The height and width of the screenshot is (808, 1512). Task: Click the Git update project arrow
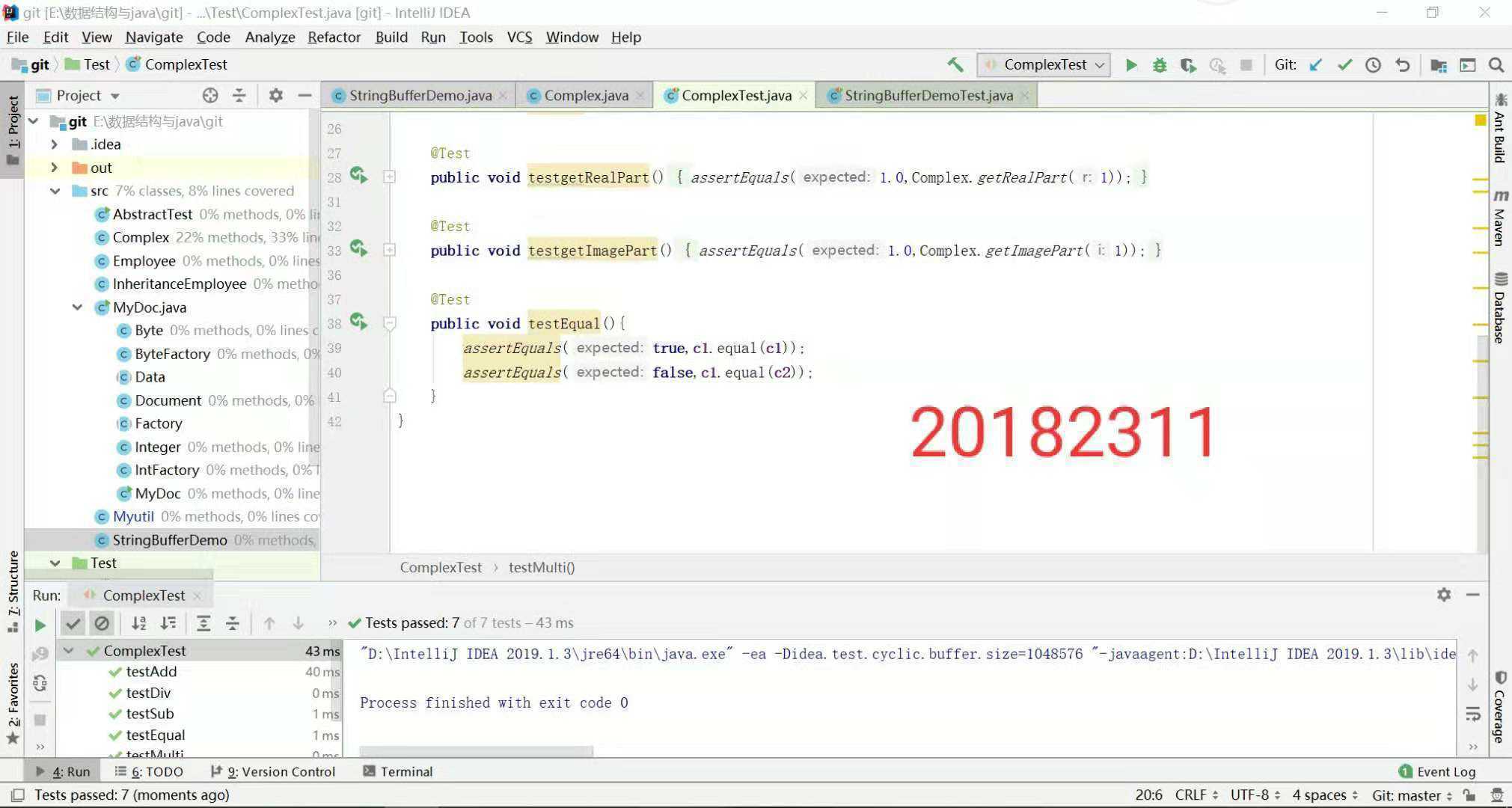(1315, 65)
